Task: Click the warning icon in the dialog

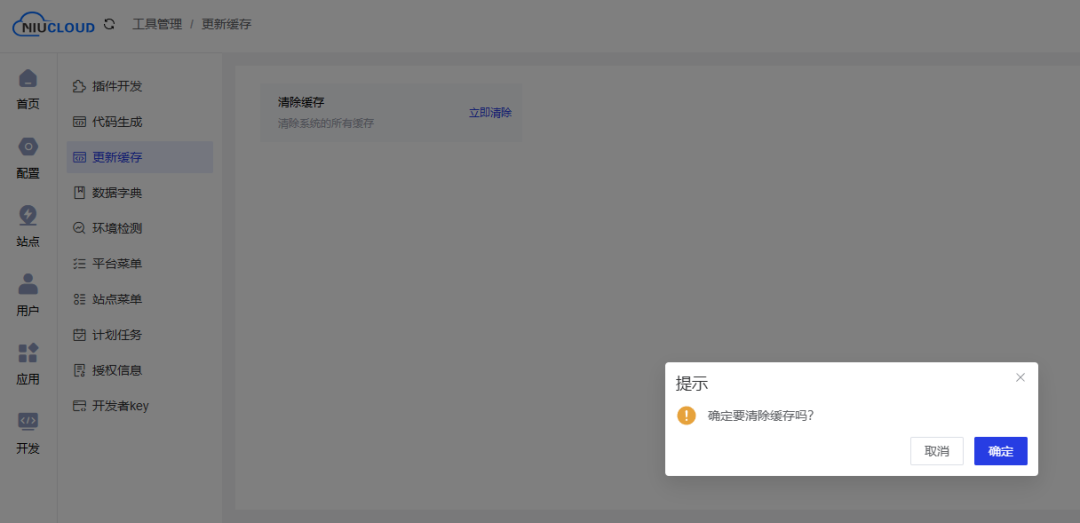Action: 686,415
